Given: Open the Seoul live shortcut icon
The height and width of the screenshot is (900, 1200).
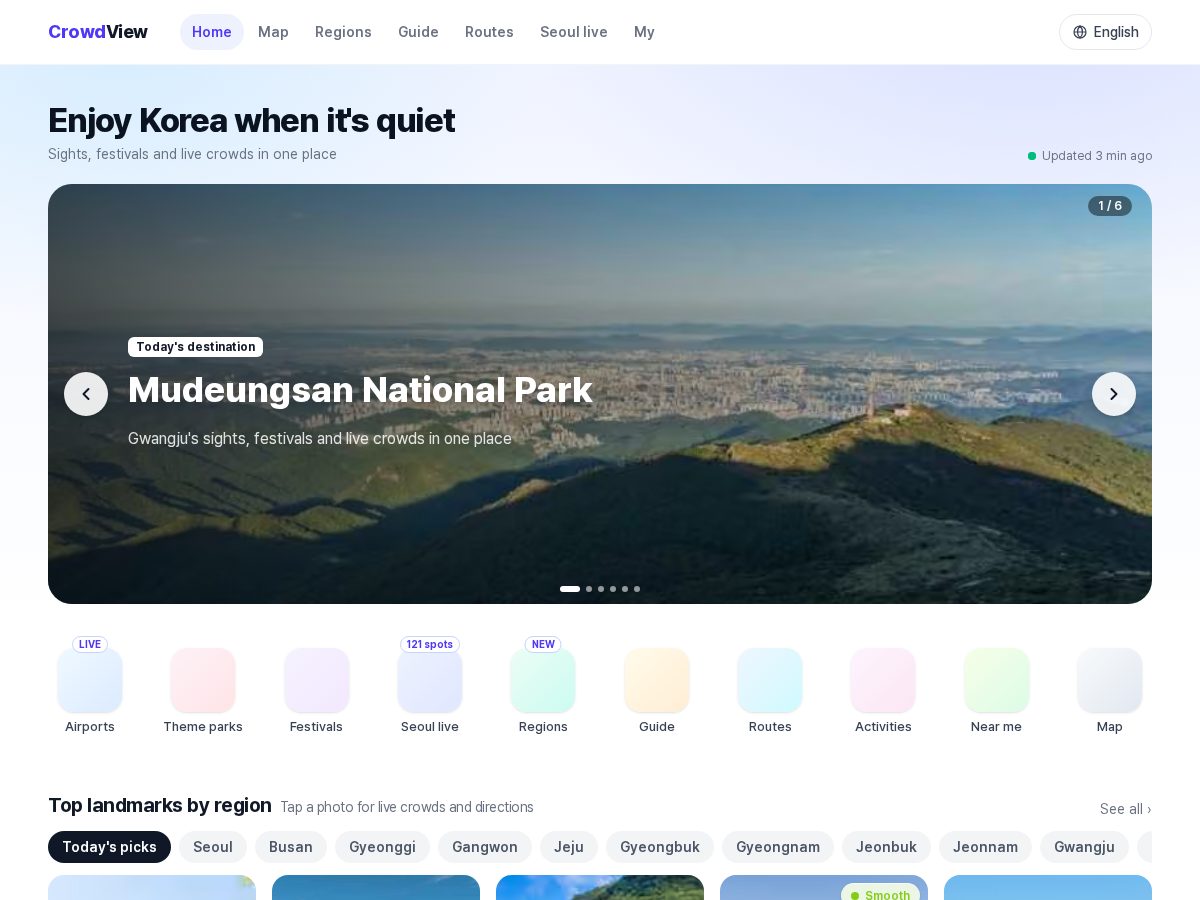Looking at the screenshot, I should (x=430, y=680).
